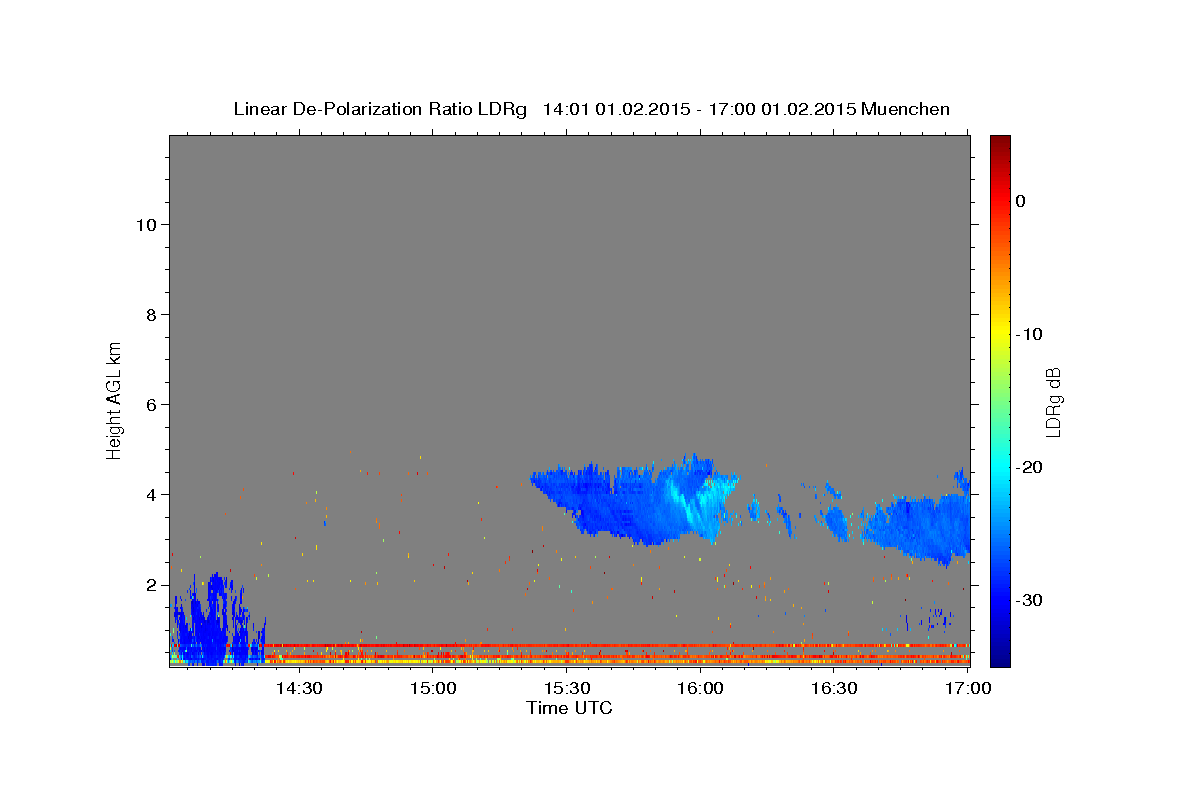Click the height tick label 6
This screenshot has width=1200, height=800.
151,405
